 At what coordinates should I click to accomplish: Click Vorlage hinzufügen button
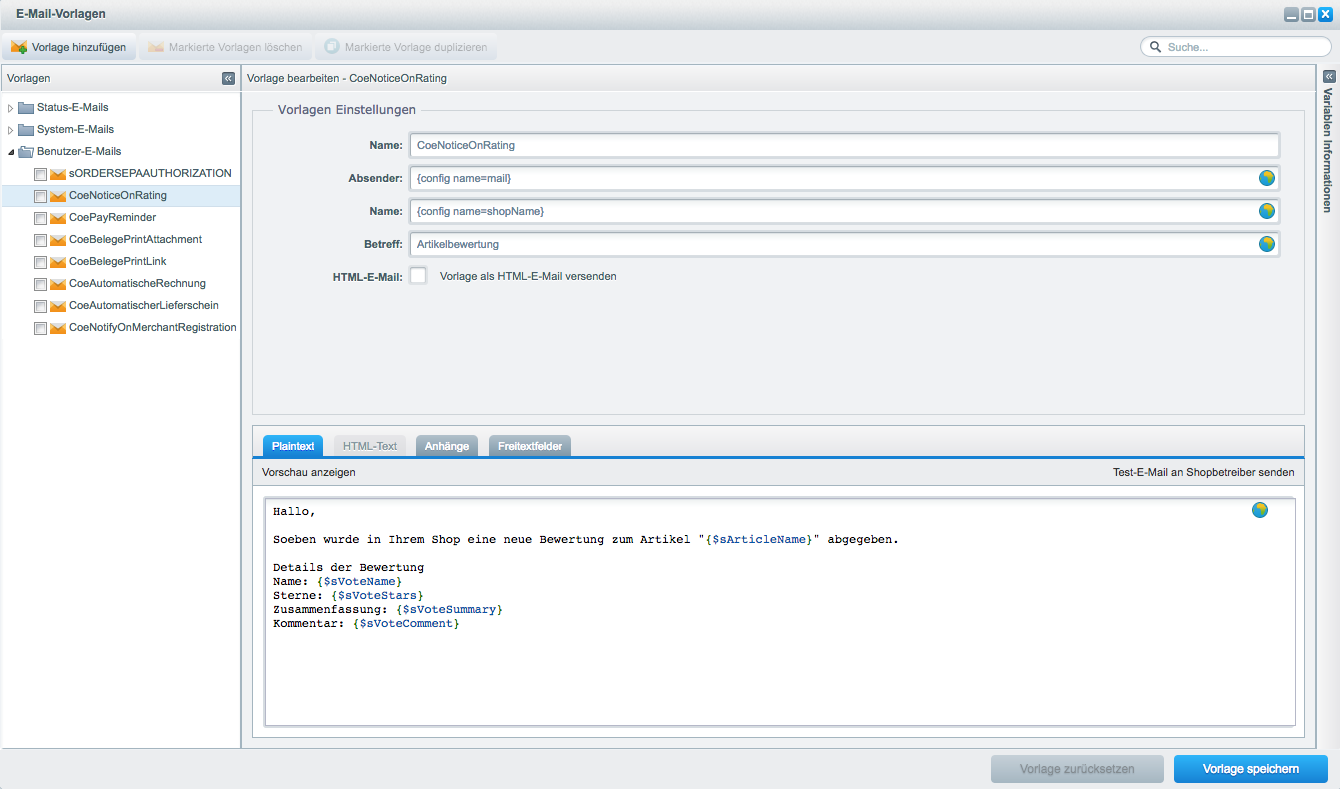pos(69,47)
